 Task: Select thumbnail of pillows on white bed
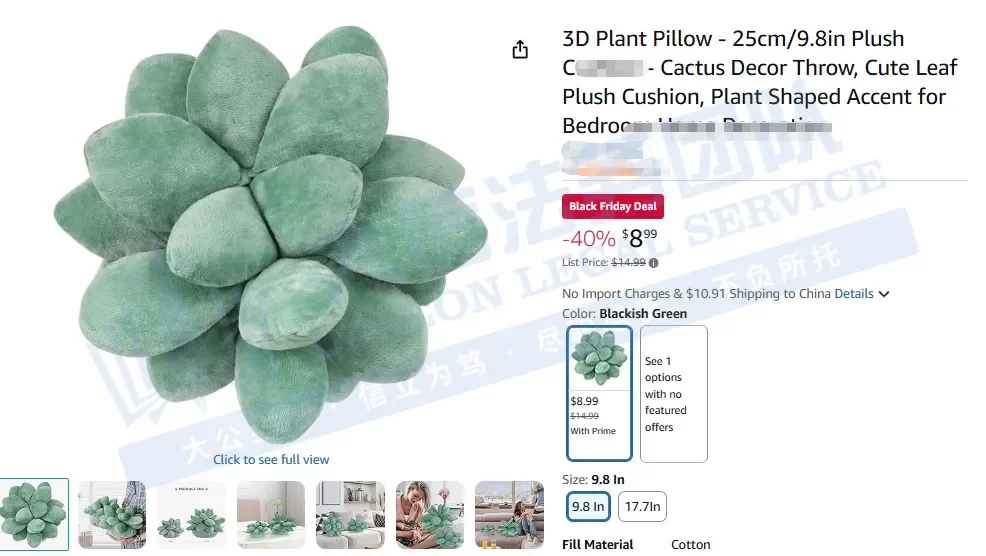270,514
